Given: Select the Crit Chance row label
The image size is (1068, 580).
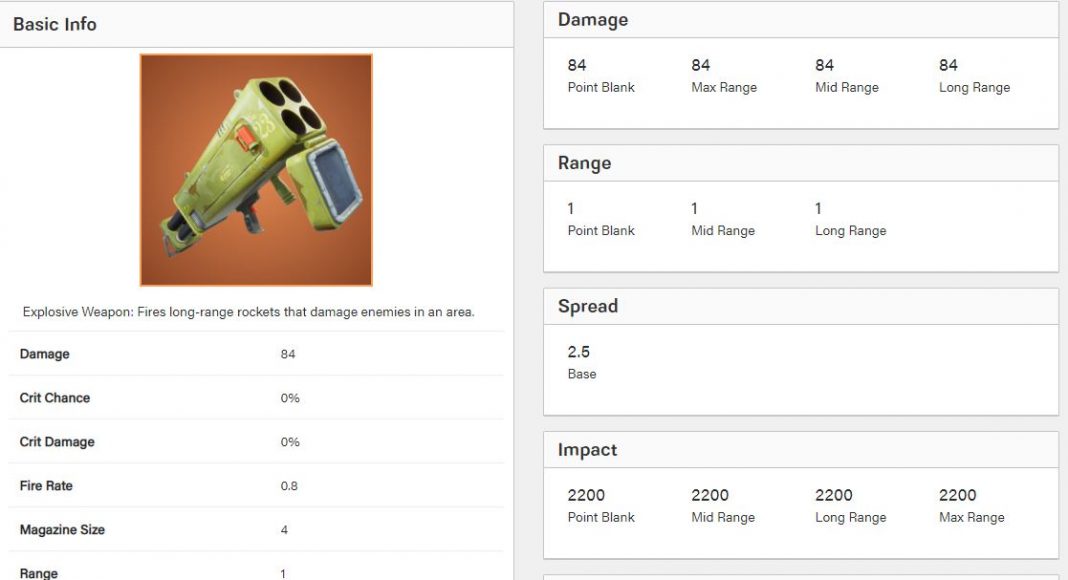Looking at the screenshot, I should [x=54, y=398].
